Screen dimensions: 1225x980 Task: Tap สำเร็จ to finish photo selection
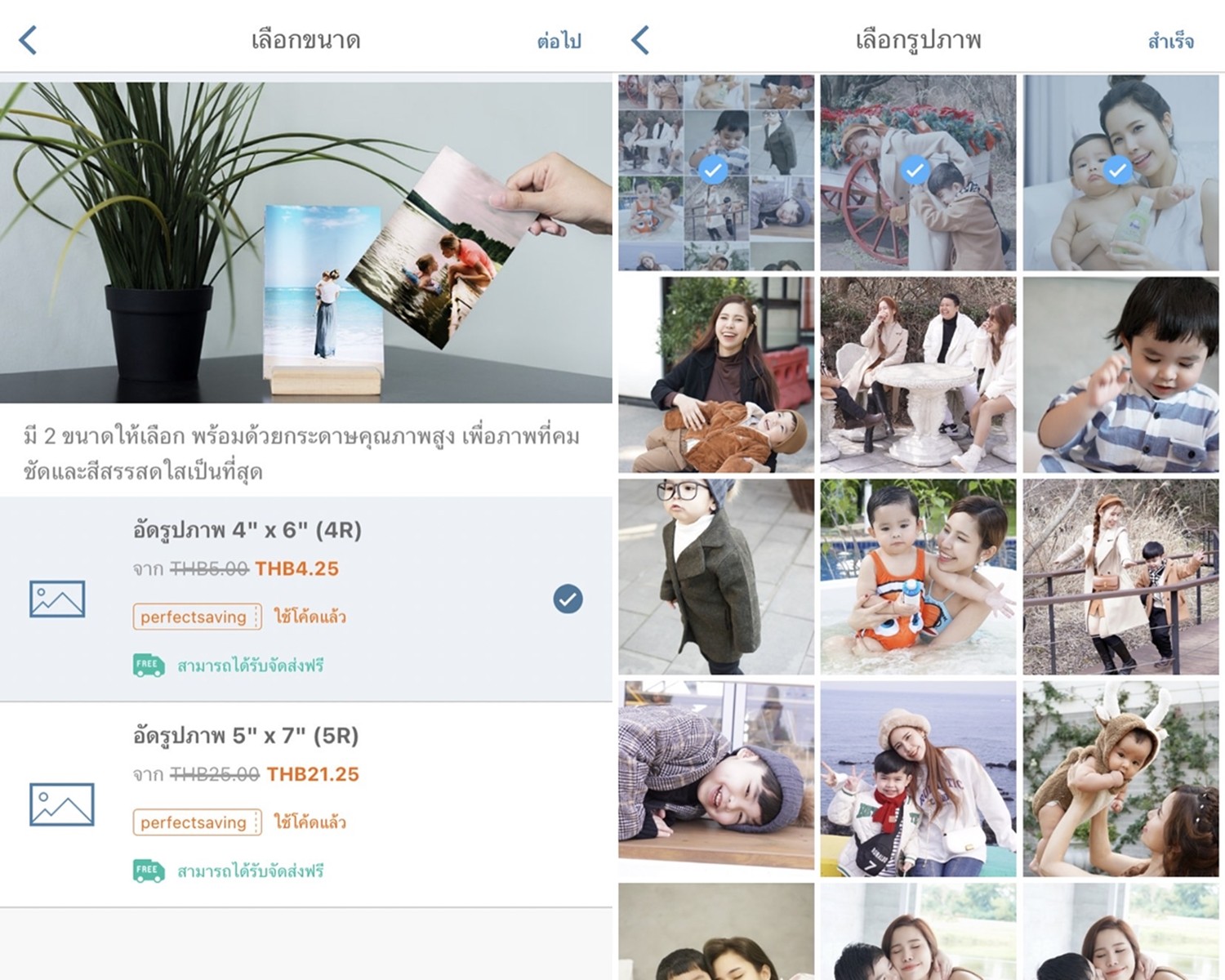(1170, 41)
